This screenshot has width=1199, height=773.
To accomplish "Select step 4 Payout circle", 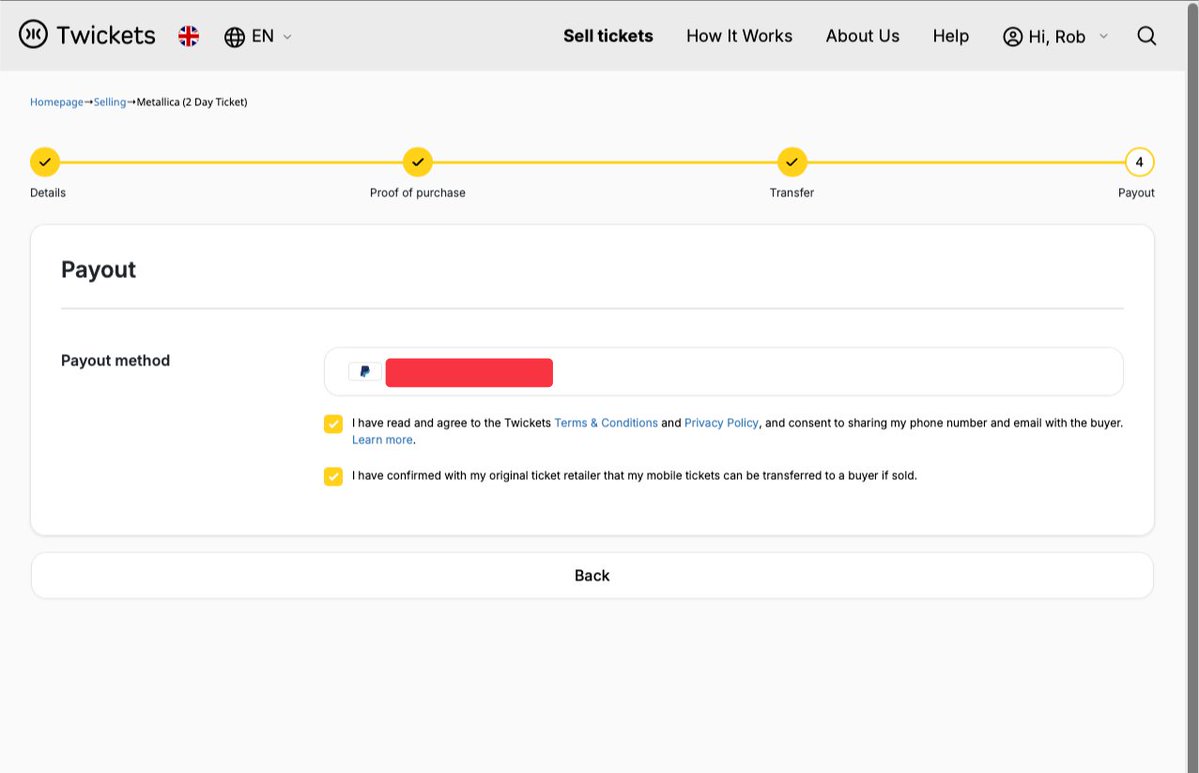I will coord(1139,162).
